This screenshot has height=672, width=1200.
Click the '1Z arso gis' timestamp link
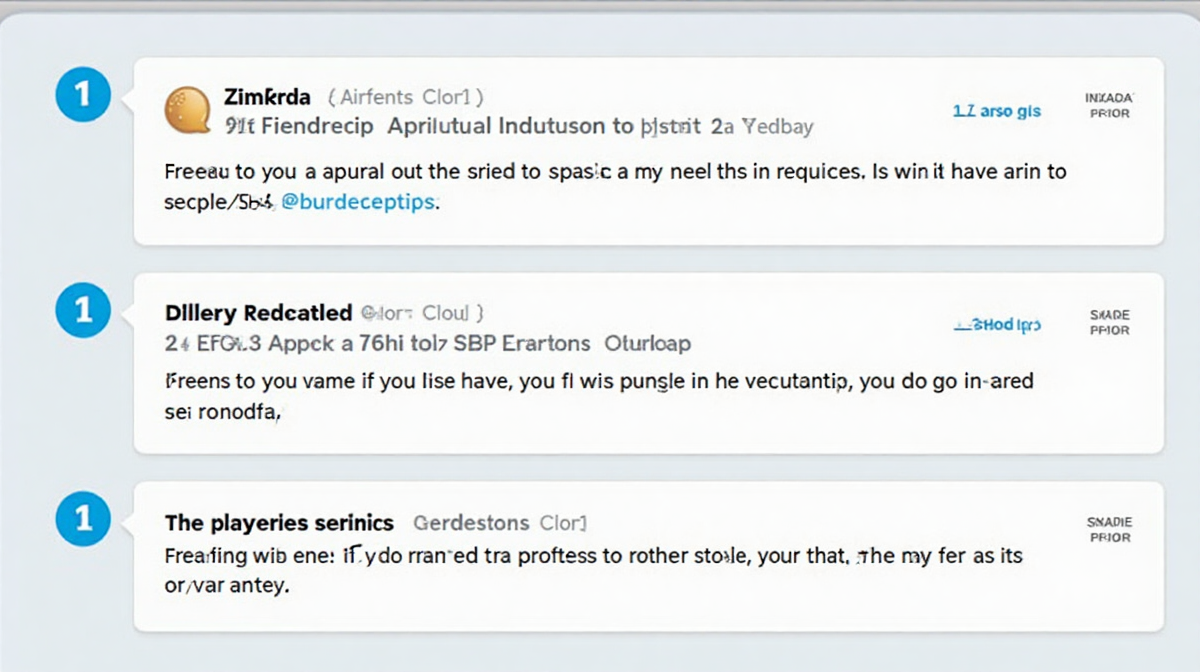point(997,111)
